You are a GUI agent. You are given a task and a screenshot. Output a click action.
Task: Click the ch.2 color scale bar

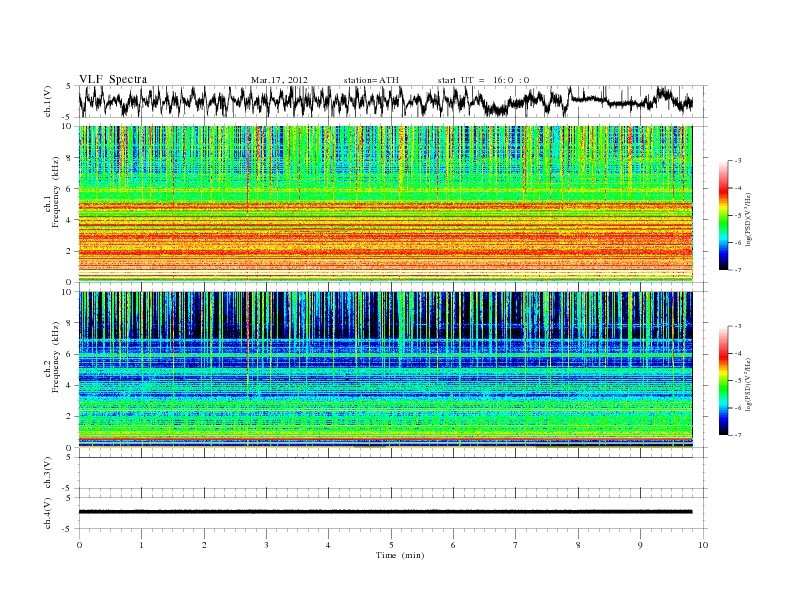tap(723, 381)
